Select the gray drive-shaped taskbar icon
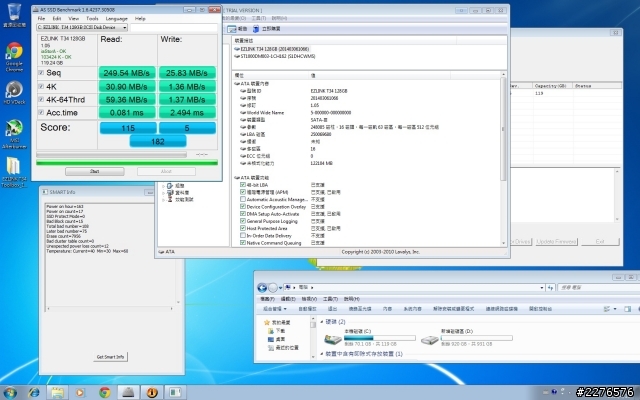This screenshot has width=640, height=400. [x=128, y=393]
